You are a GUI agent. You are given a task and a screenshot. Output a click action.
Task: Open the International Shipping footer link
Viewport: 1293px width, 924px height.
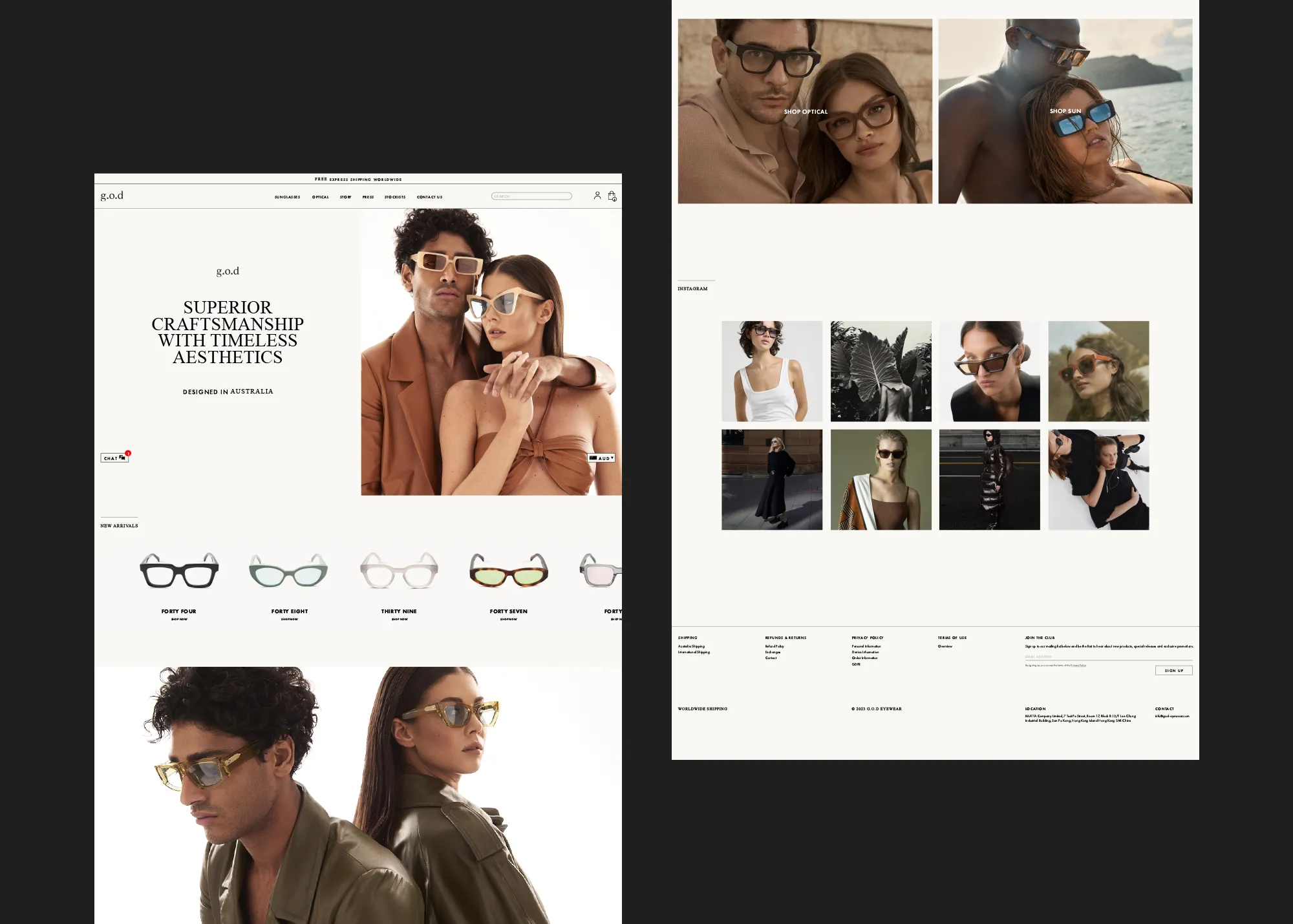click(694, 652)
